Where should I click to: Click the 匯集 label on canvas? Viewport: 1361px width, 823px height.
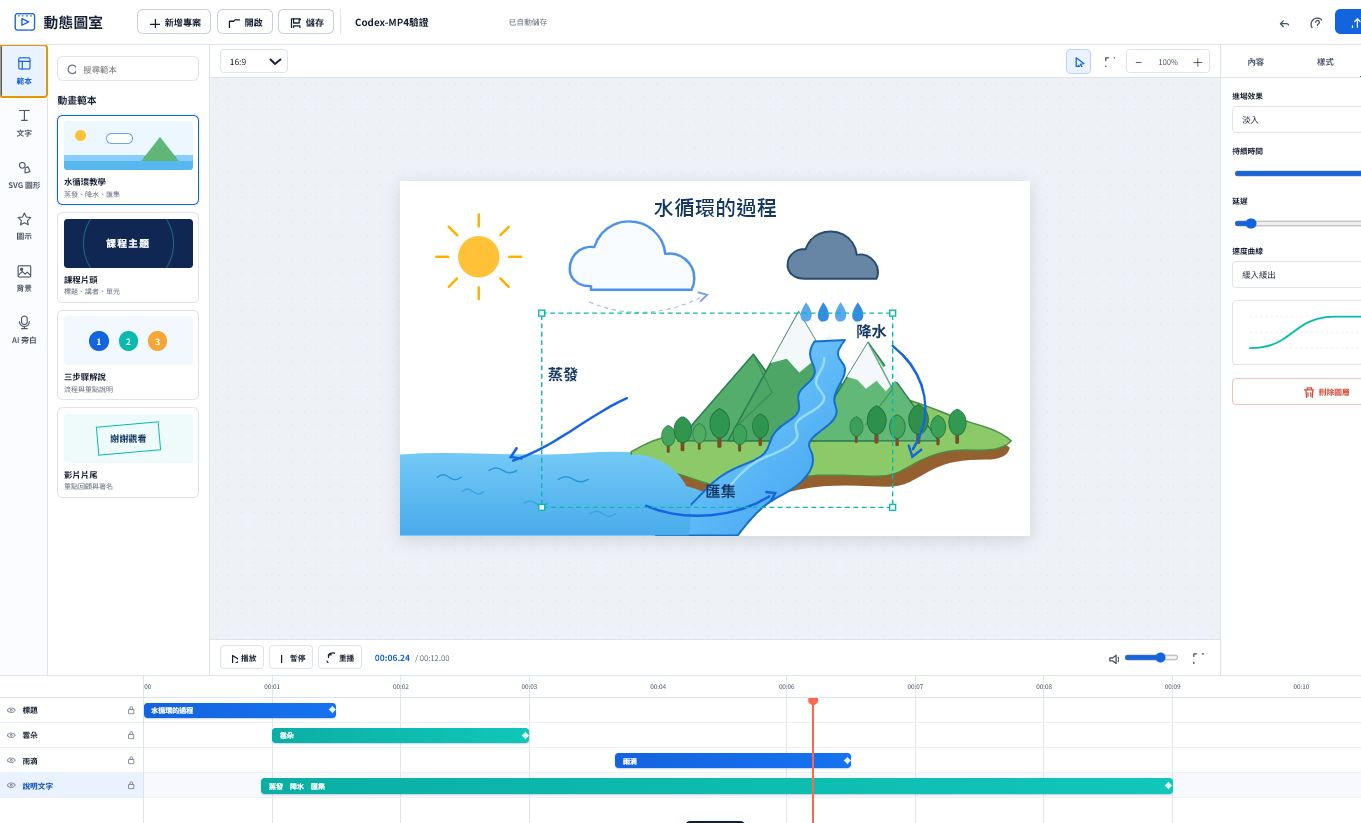(720, 491)
